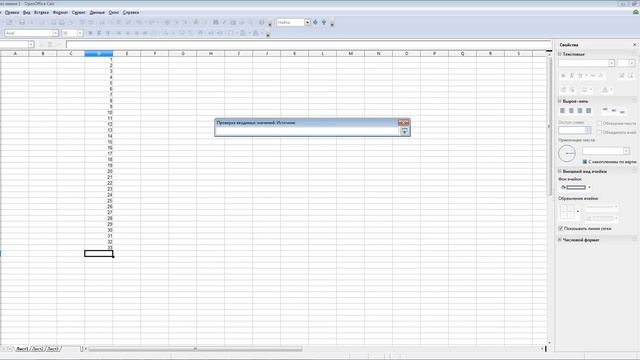Expand the Number Format section in sidebar
This screenshot has height=360, width=640.
click(560, 240)
